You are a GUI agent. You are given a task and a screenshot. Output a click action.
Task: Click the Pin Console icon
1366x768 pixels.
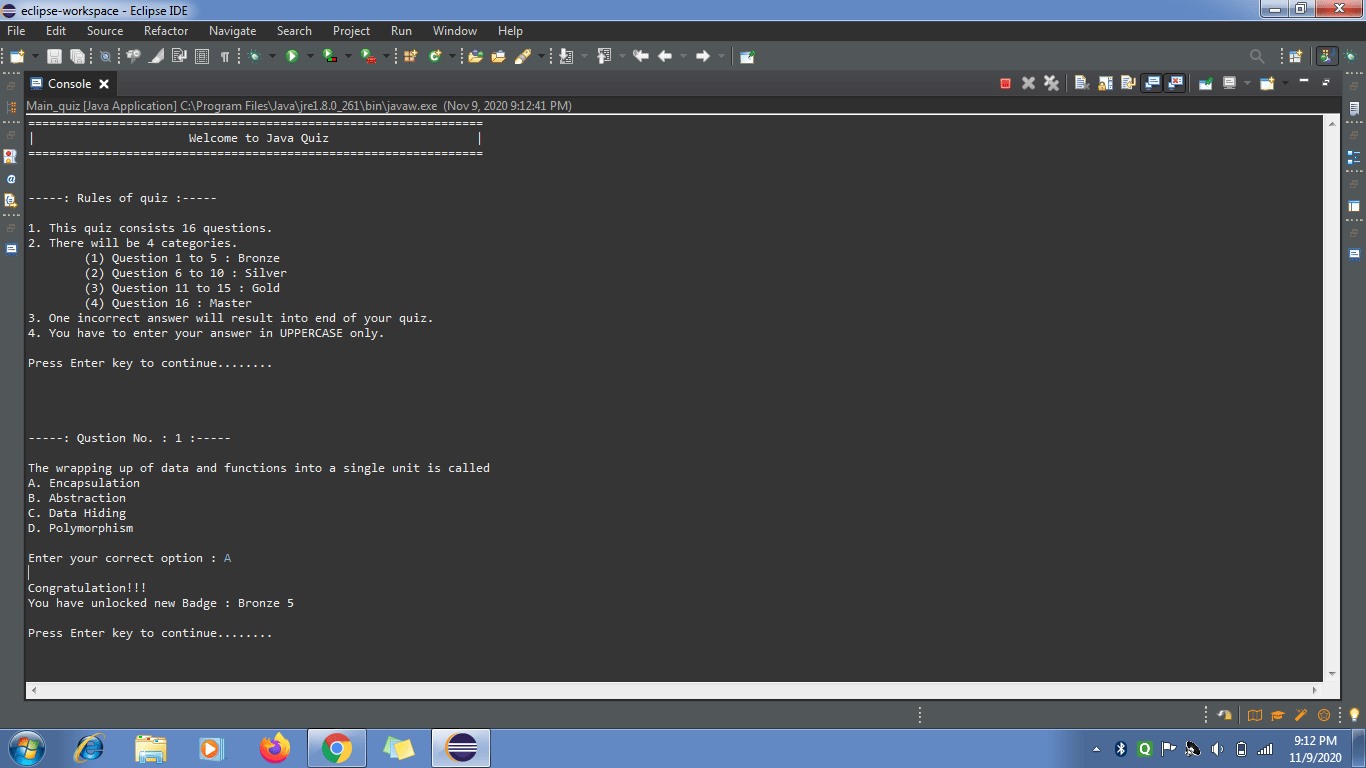(1205, 83)
